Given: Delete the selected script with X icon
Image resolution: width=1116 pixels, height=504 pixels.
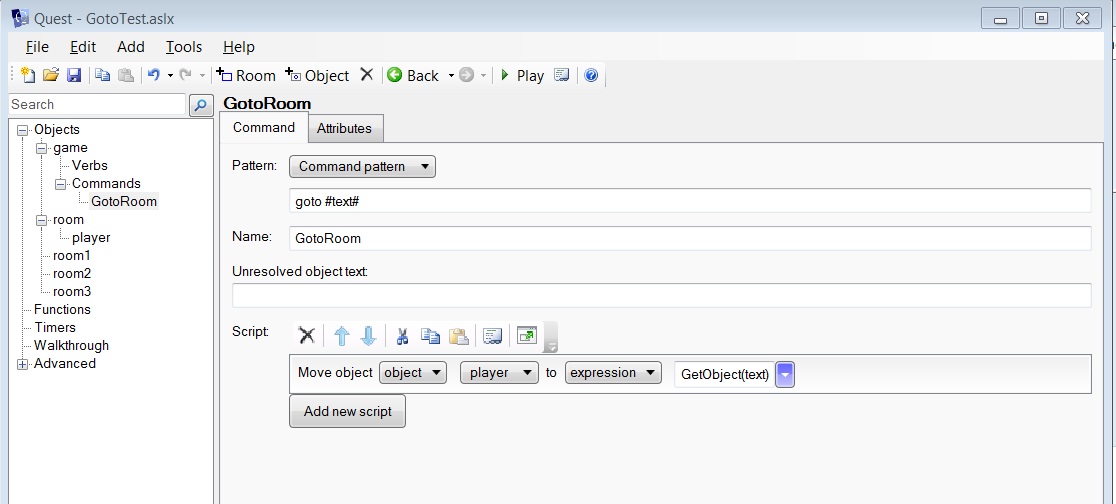Looking at the screenshot, I should (307, 336).
